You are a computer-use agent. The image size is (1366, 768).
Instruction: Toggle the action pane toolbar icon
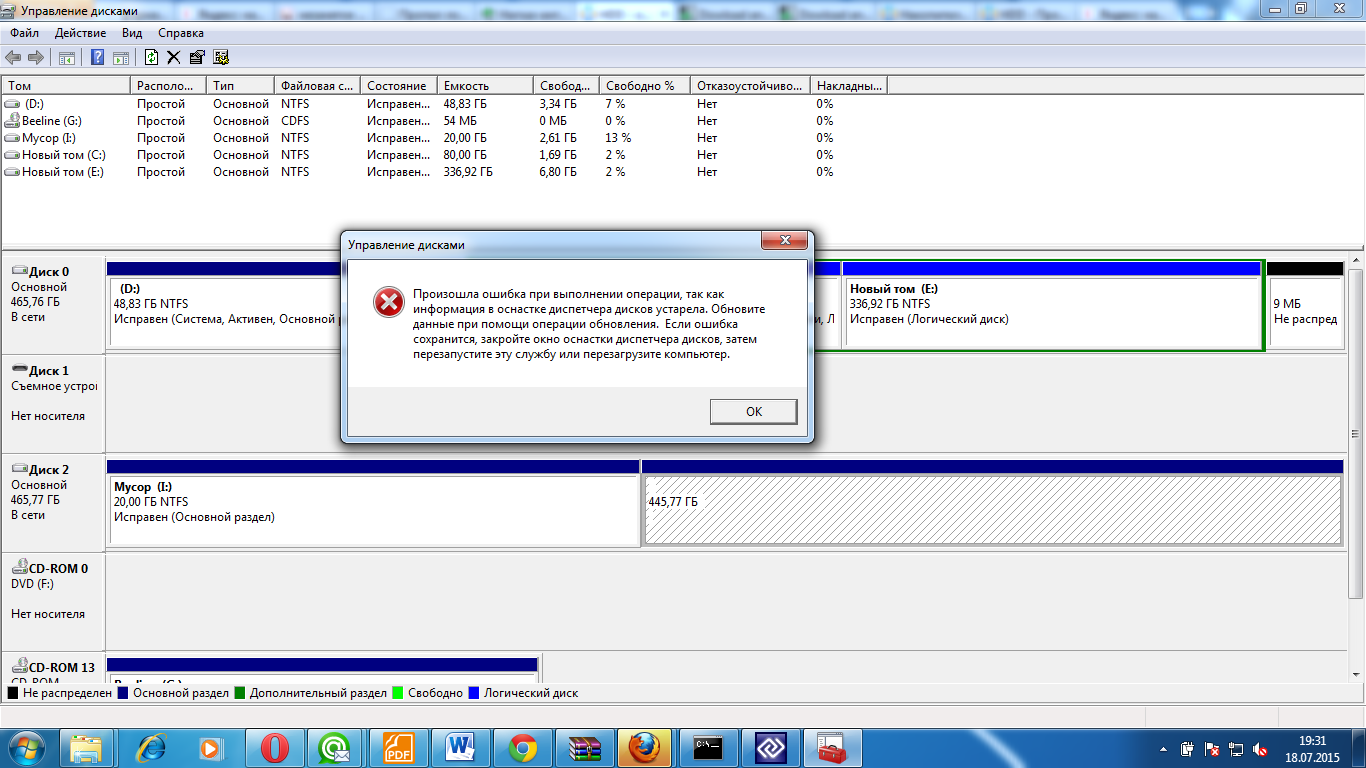(x=121, y=58)
